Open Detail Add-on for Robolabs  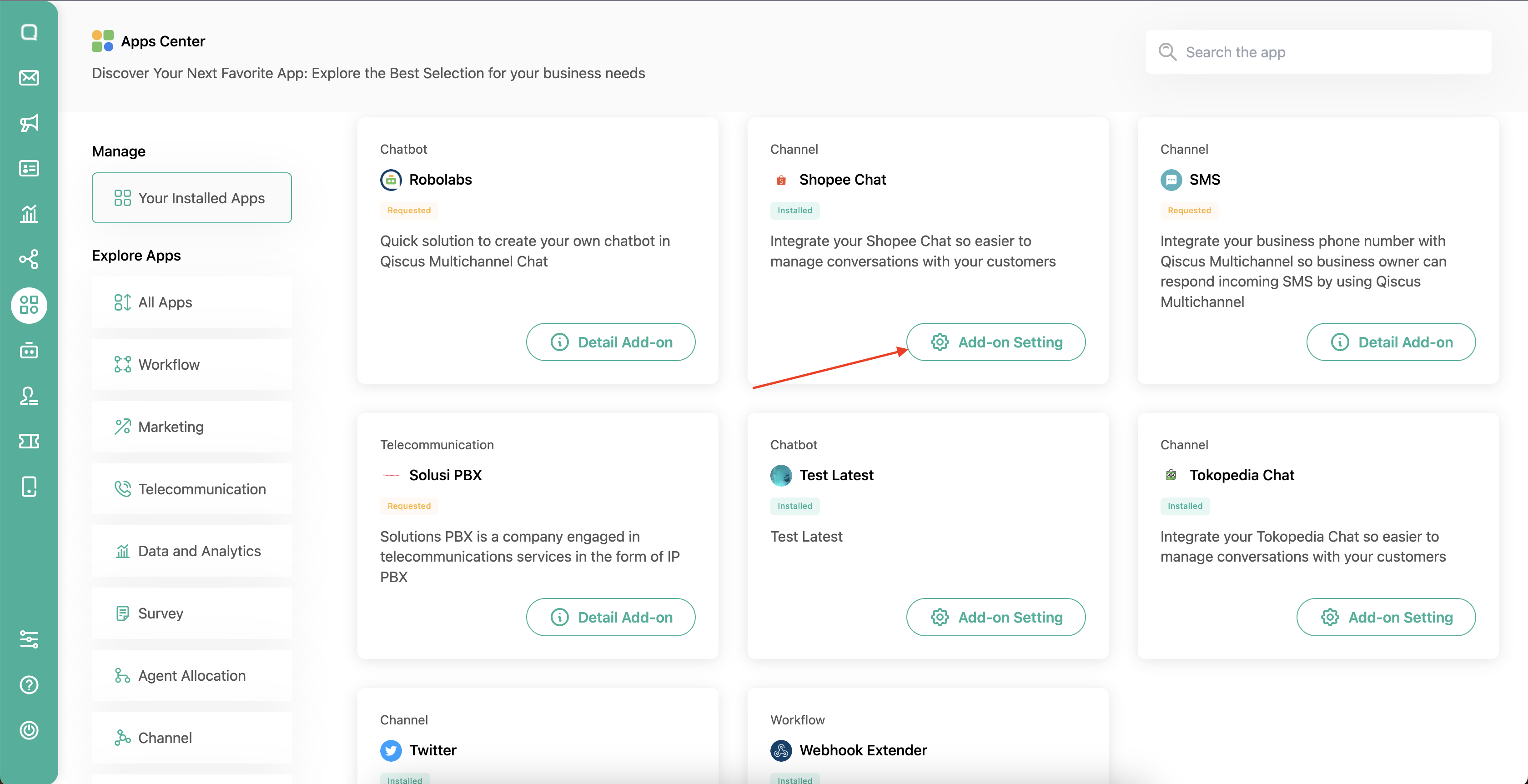[610, 342]
